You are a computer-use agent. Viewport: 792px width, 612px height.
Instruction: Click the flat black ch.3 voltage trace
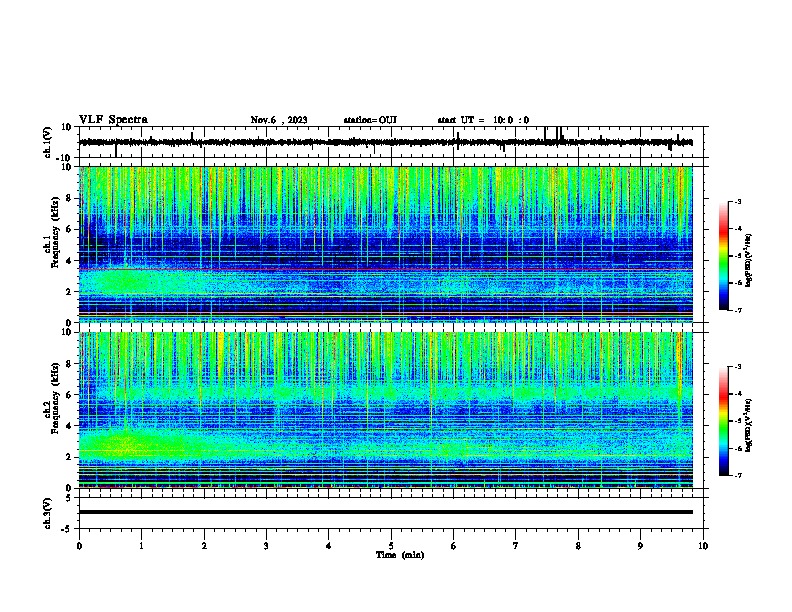[x=386, y=512]
